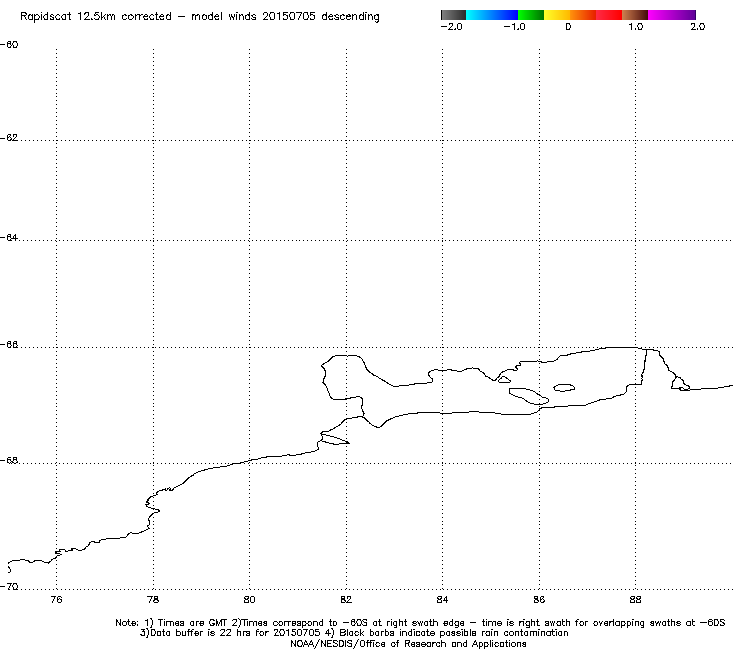Click the magenta segment of the color bar

coord(660,15)
